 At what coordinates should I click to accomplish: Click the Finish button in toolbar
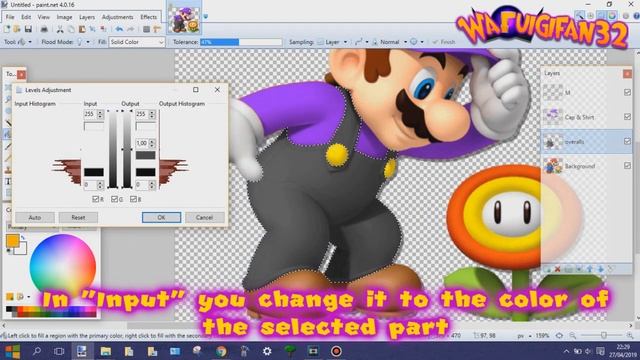pyautogui.click(x=444, y=42)
